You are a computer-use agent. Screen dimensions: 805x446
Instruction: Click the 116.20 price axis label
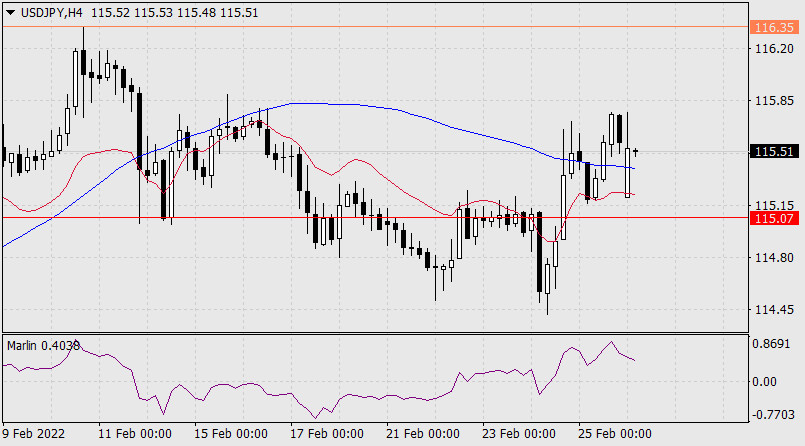tap(774, 49)
